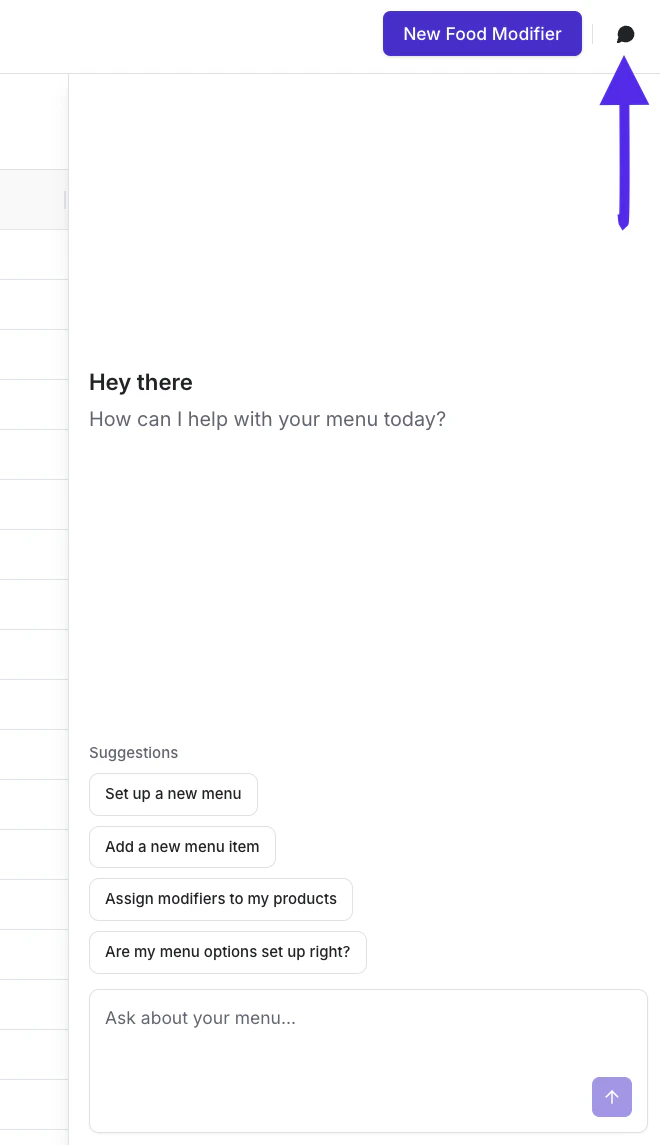Click inside the 'Ask about your menu' field

(x=300, y=1018)
